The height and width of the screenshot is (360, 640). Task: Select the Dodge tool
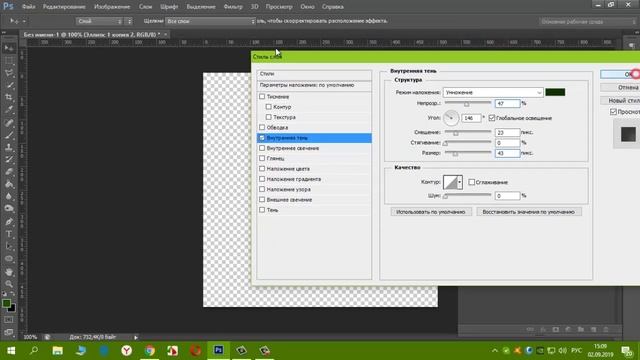point(9,209)
